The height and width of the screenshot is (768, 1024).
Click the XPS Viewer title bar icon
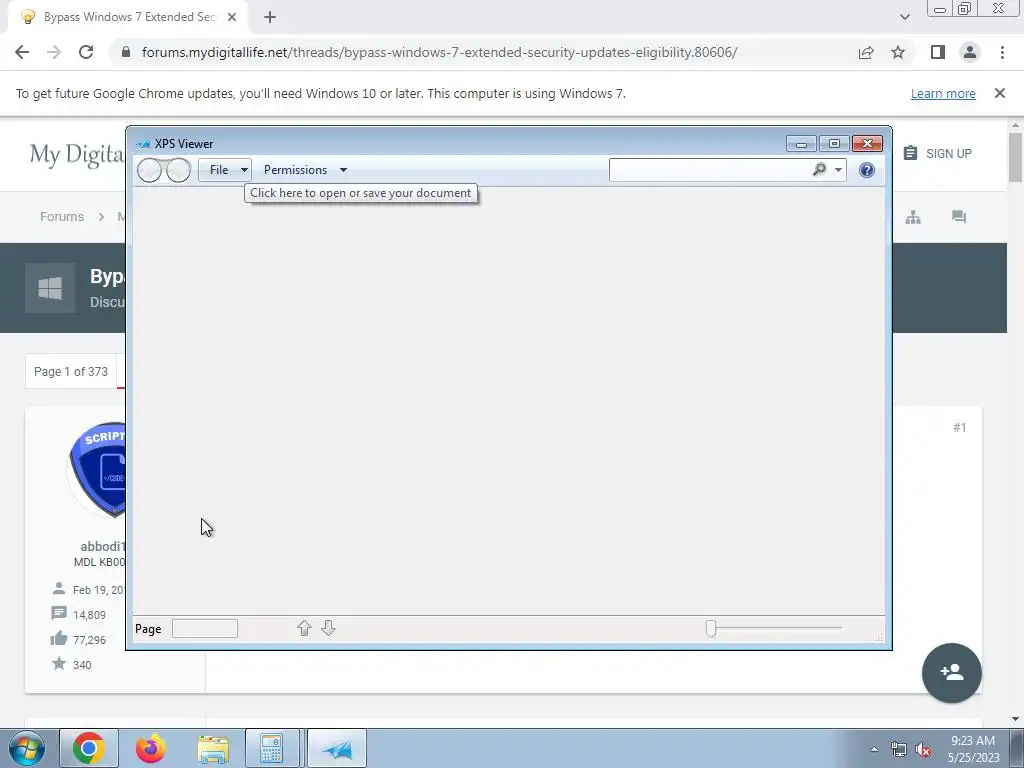click(x=143, y=144)
